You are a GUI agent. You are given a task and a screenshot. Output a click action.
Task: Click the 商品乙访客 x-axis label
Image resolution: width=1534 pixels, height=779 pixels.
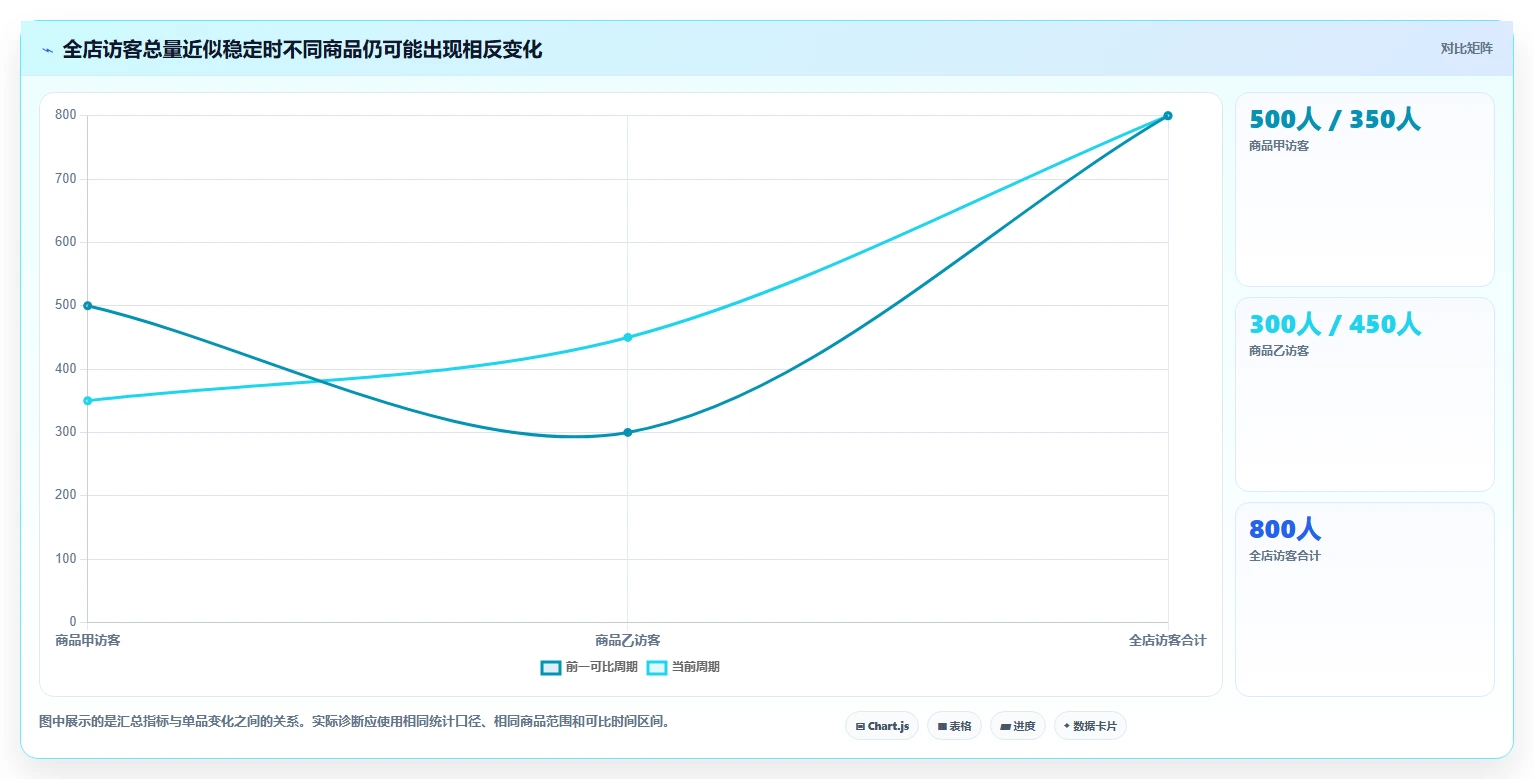point(628,640)
